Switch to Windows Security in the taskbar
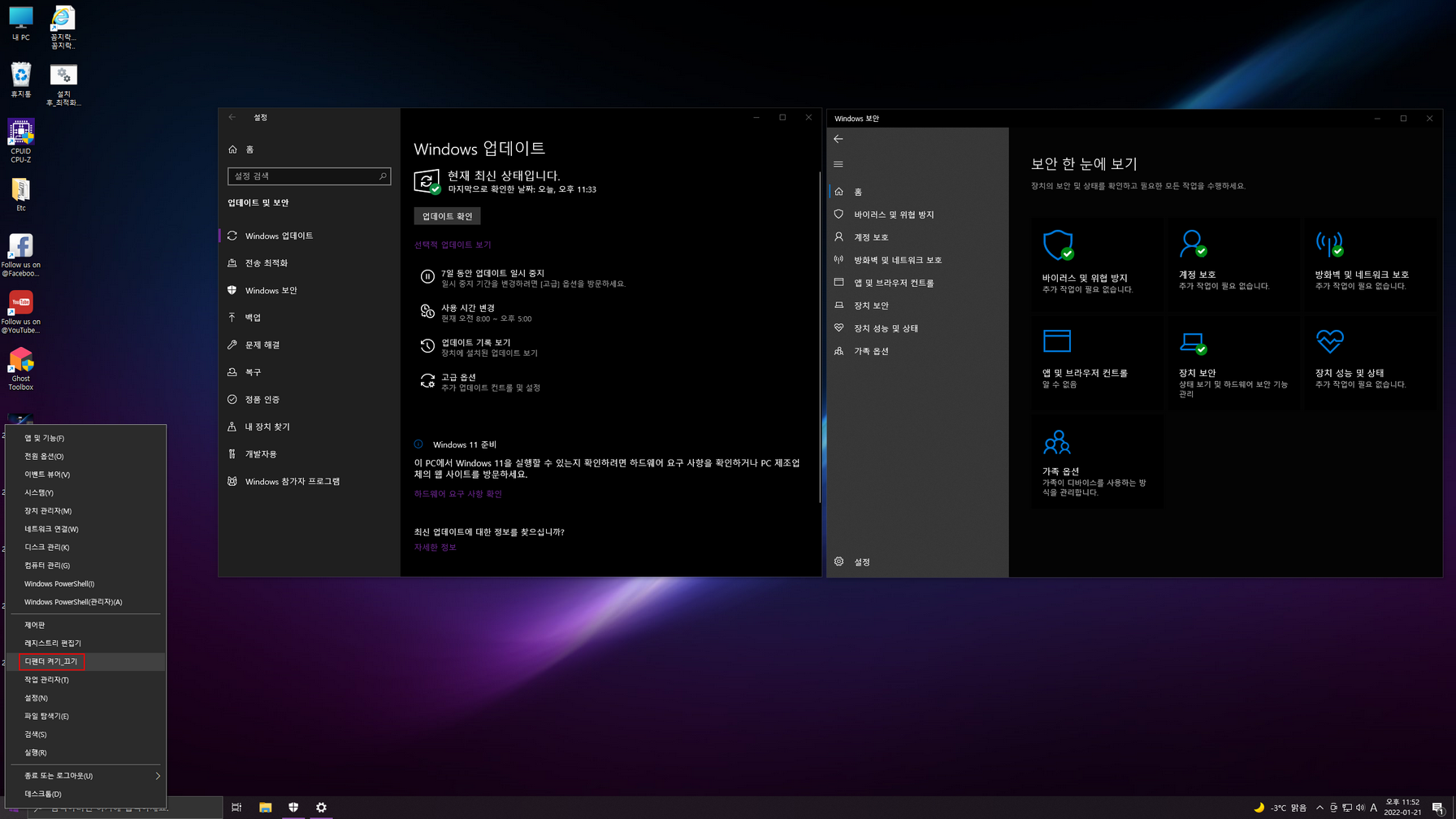1456x819 pixels. point(293,807)
